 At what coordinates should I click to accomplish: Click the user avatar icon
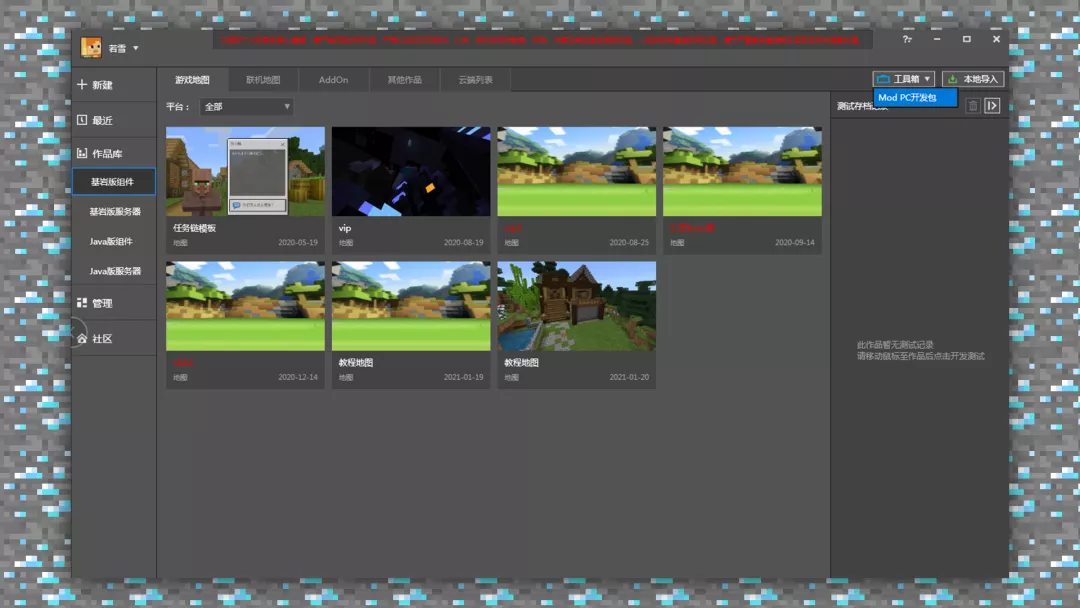point(91,47)
